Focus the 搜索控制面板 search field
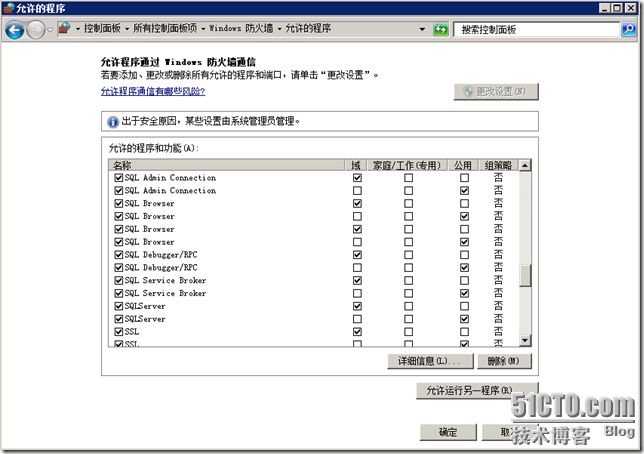 (x=536, y=30)
